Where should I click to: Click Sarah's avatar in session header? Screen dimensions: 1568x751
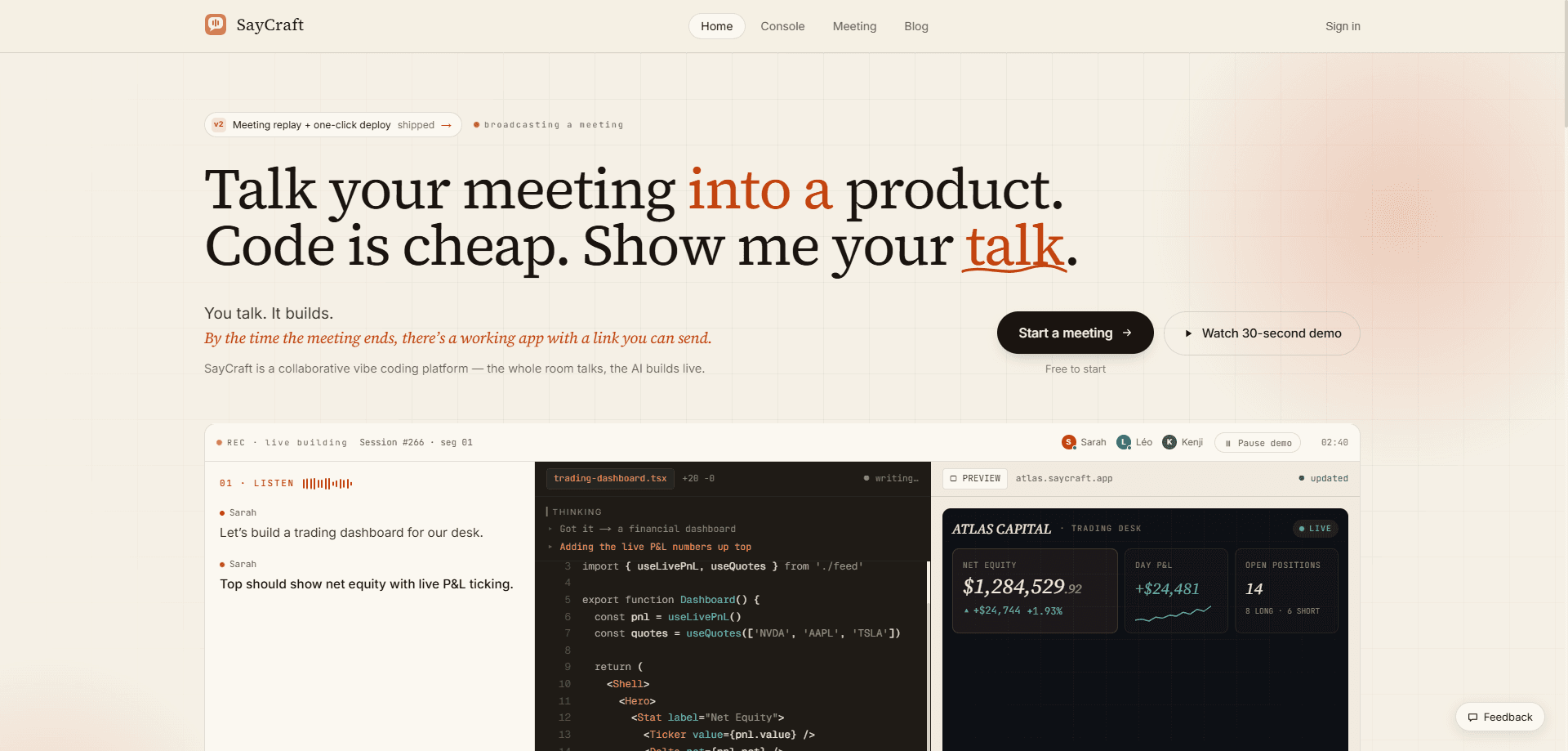point(1068,442)
